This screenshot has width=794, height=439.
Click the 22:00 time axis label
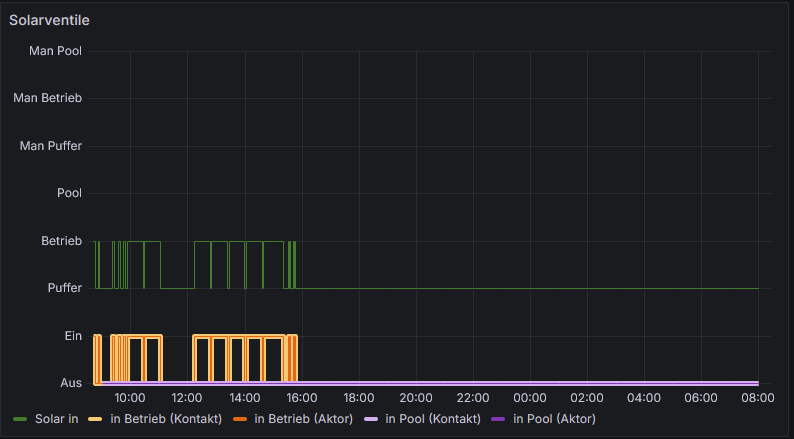coord(473,398)
